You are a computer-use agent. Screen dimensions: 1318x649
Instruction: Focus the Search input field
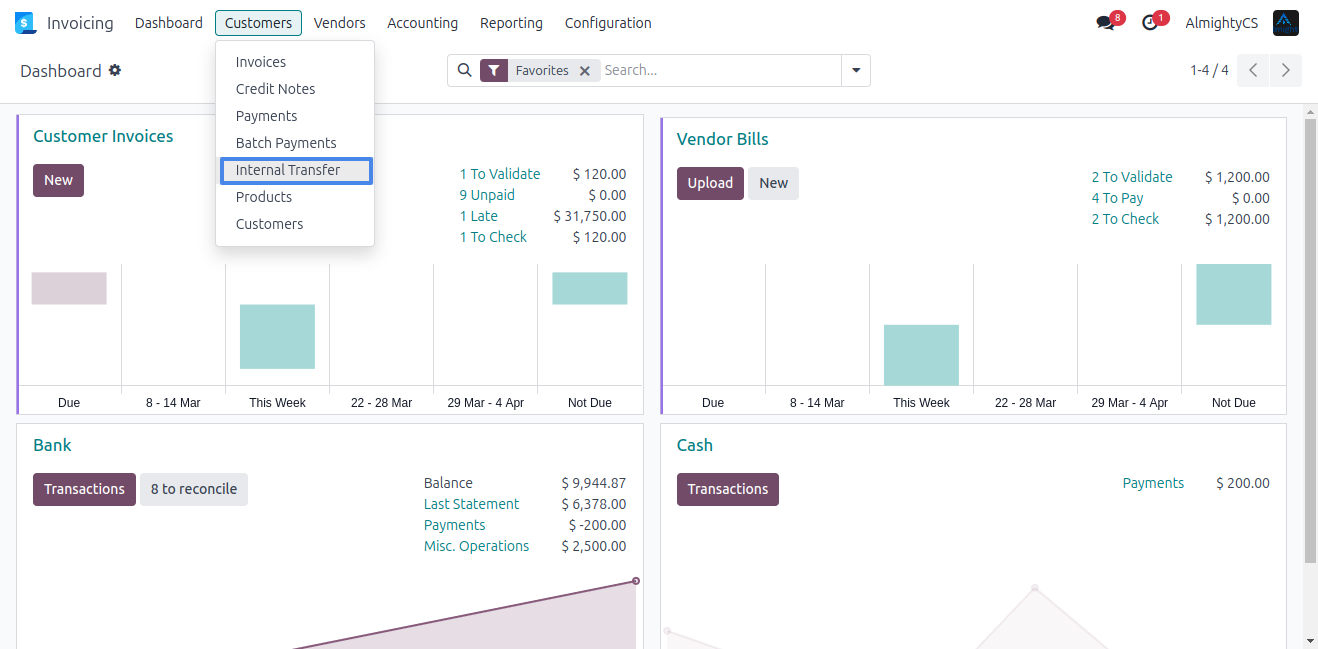(720, 70)
